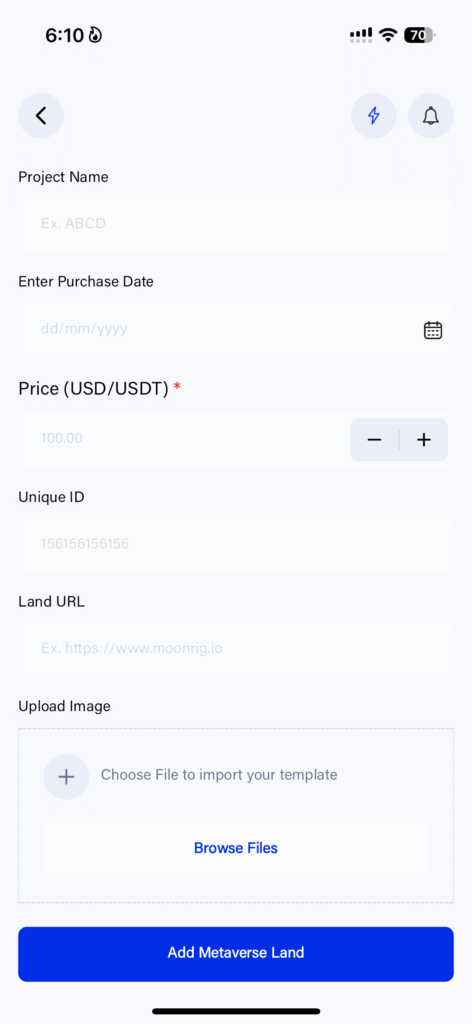Image resolution: width=472 pixels, height=1024 pixels.
Task: Check the Wi-Fi status icon
Action: point(388,35)
